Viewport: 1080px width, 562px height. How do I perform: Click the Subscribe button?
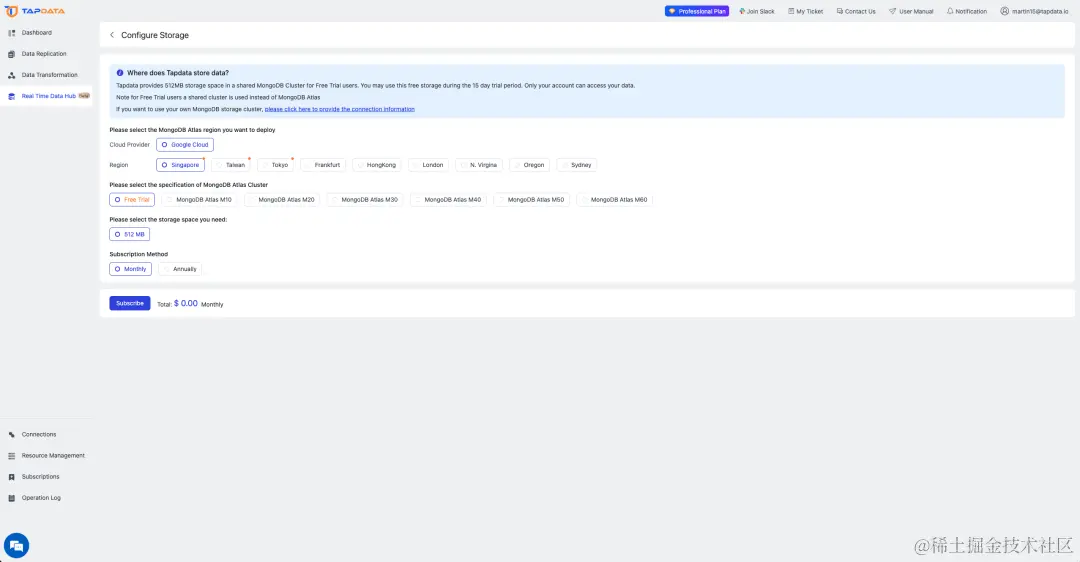coord(129,303)
